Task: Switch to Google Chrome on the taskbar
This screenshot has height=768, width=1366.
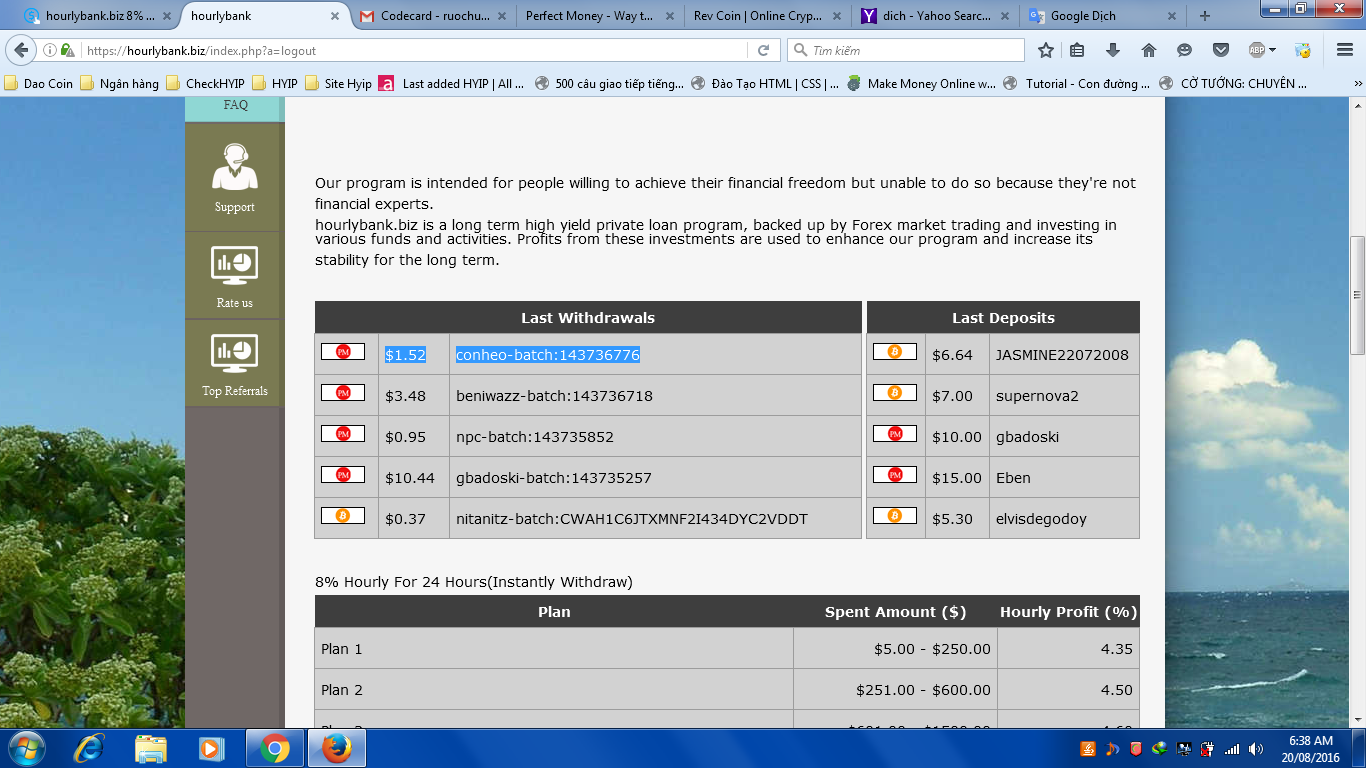Action: coord(275,748)
